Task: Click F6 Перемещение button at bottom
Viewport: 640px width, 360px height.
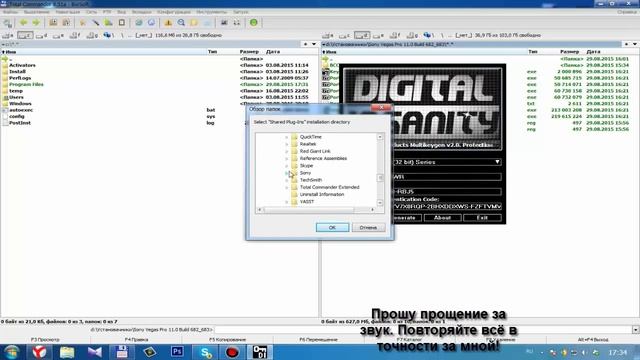Action: pos(318,340)
